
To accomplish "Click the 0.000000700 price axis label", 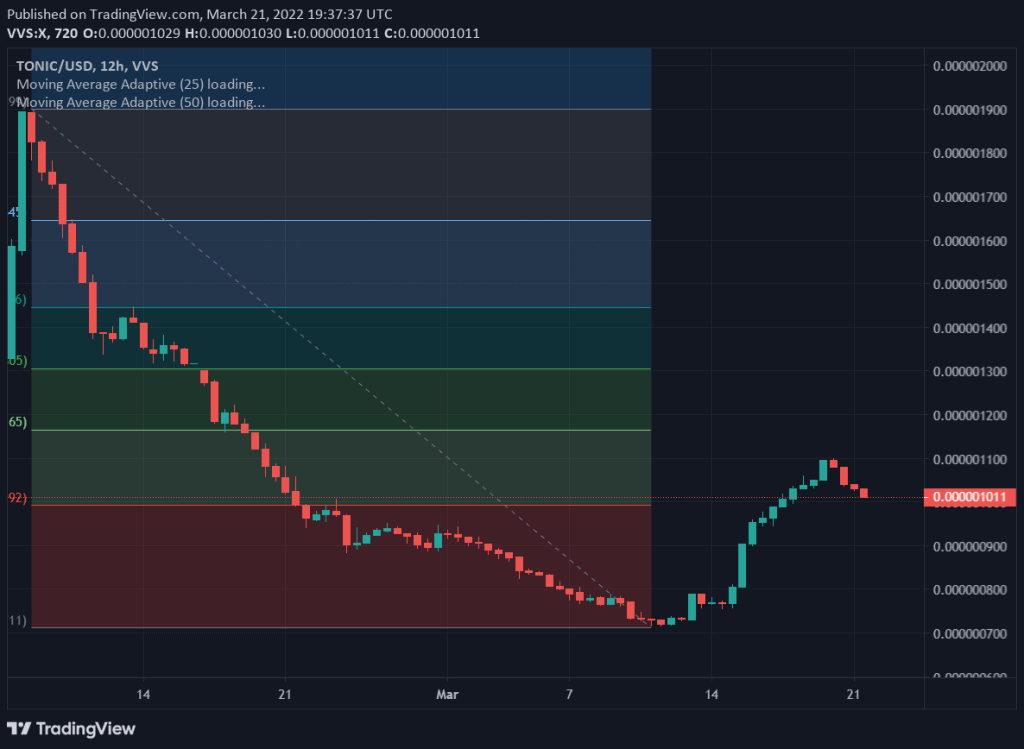I will (x=970, y=633).
